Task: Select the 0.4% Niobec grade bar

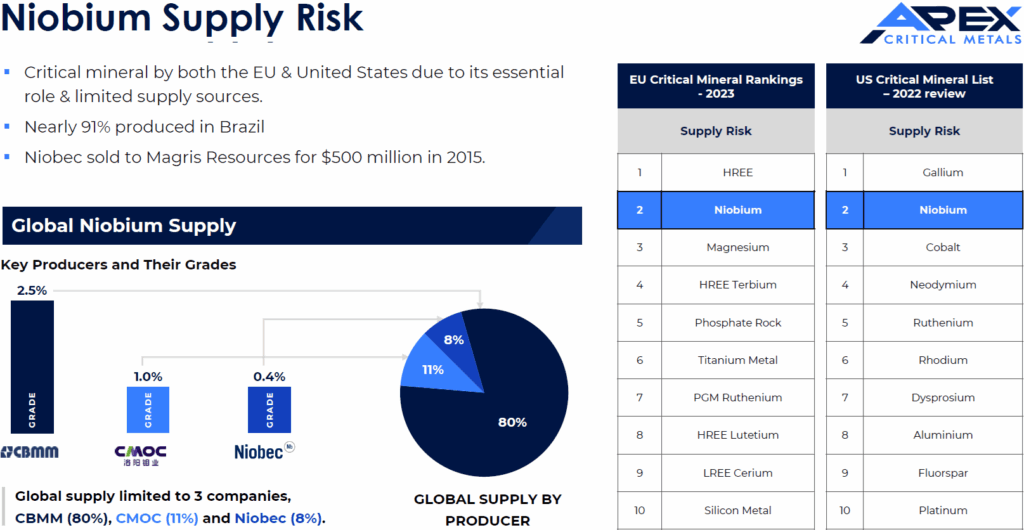Action: pos(268,410)
